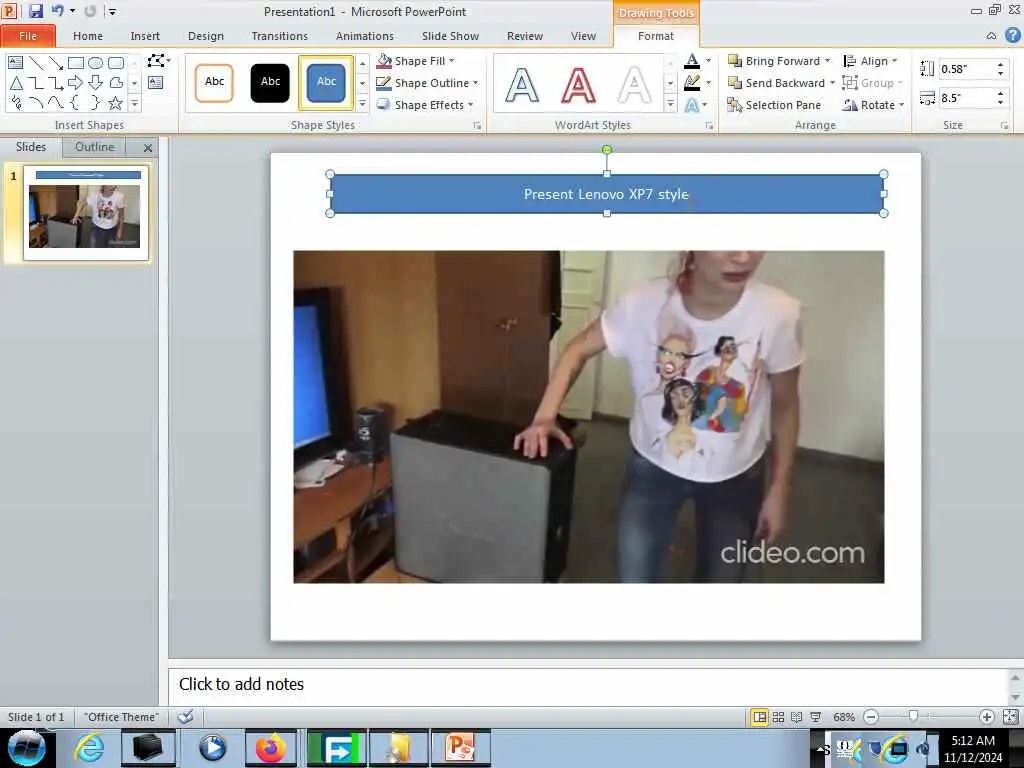Screen dimensions: 1024x768
Task: Click the shape width 8.5" field
Action: (967, 98)
